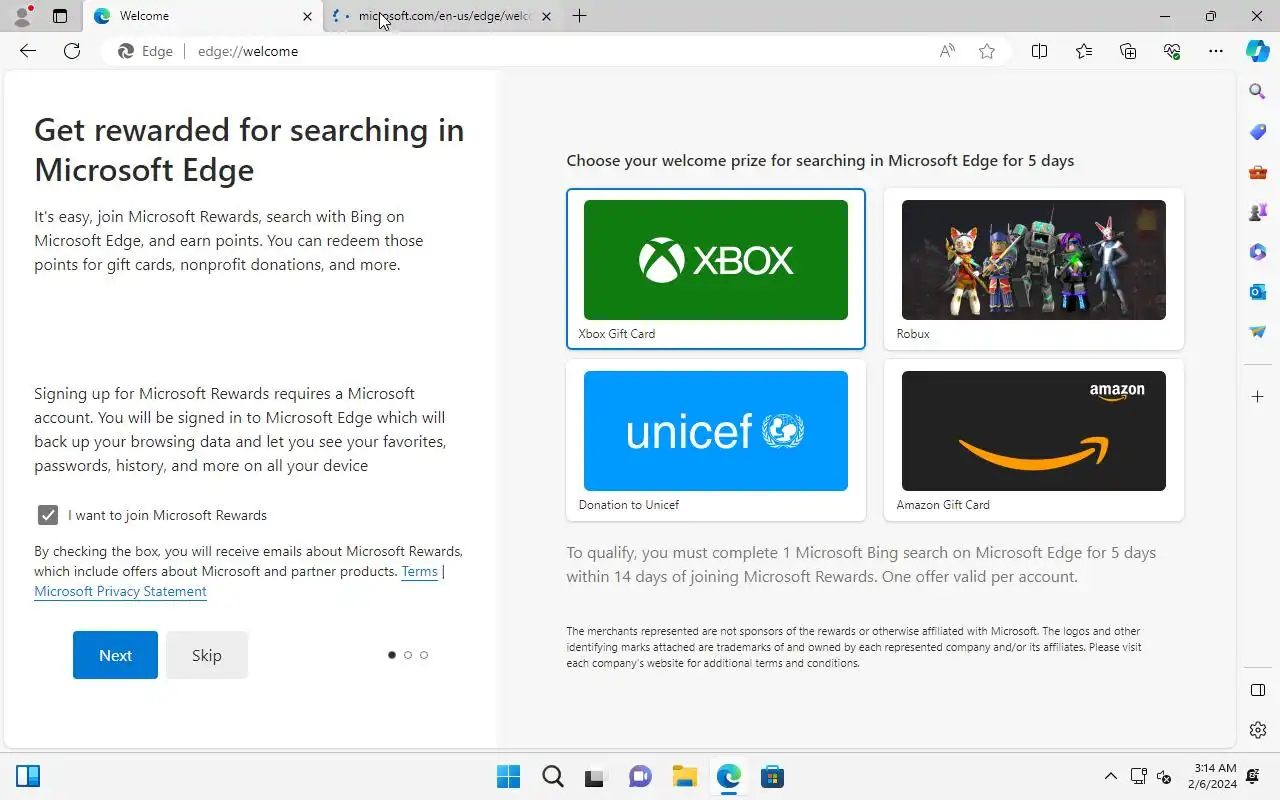Open Windows Start button on taskbar
1280x800 pixels.
pos(508,776)
